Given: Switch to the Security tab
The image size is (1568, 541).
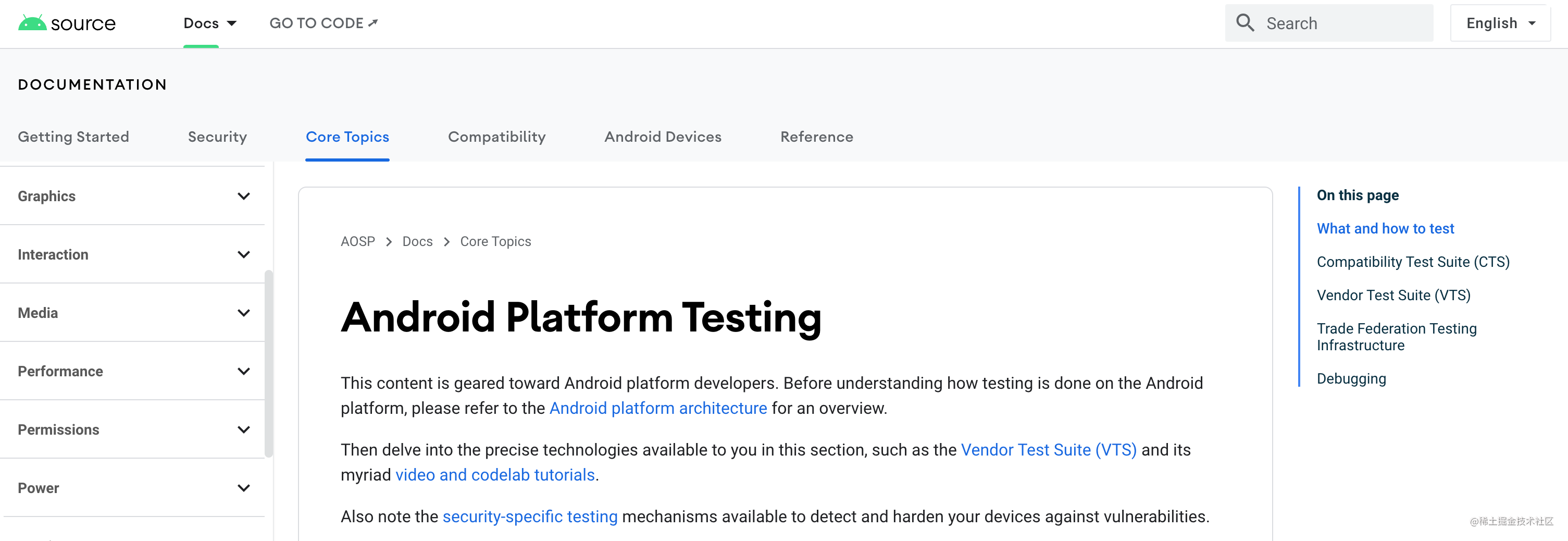Looking at the screenshot, I should pos(217,137).
